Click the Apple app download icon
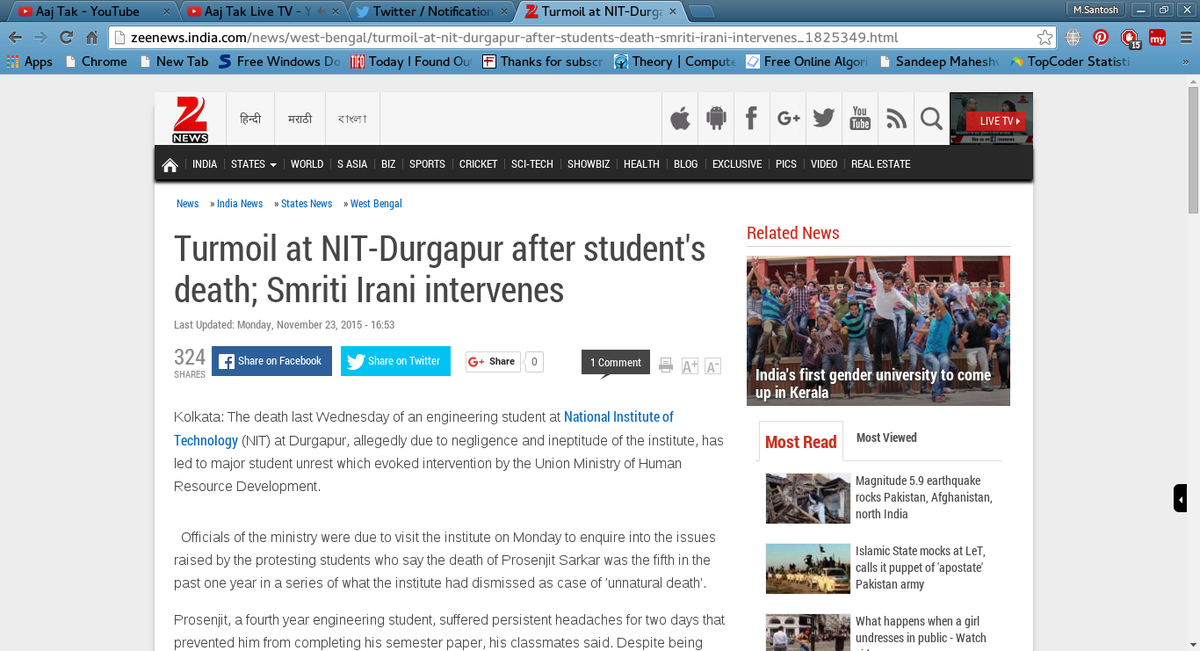Viewport: 1200px width, 651px height. click(680, 119)
